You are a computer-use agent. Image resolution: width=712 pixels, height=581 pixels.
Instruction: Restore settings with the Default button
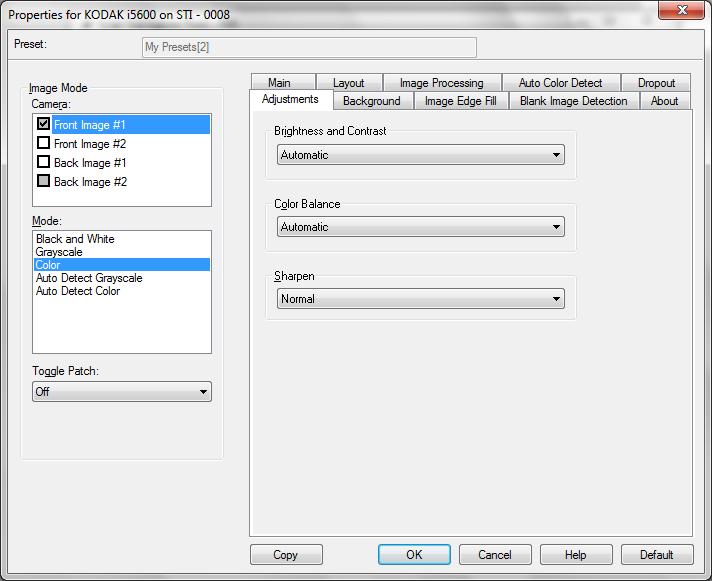point(657,555)
